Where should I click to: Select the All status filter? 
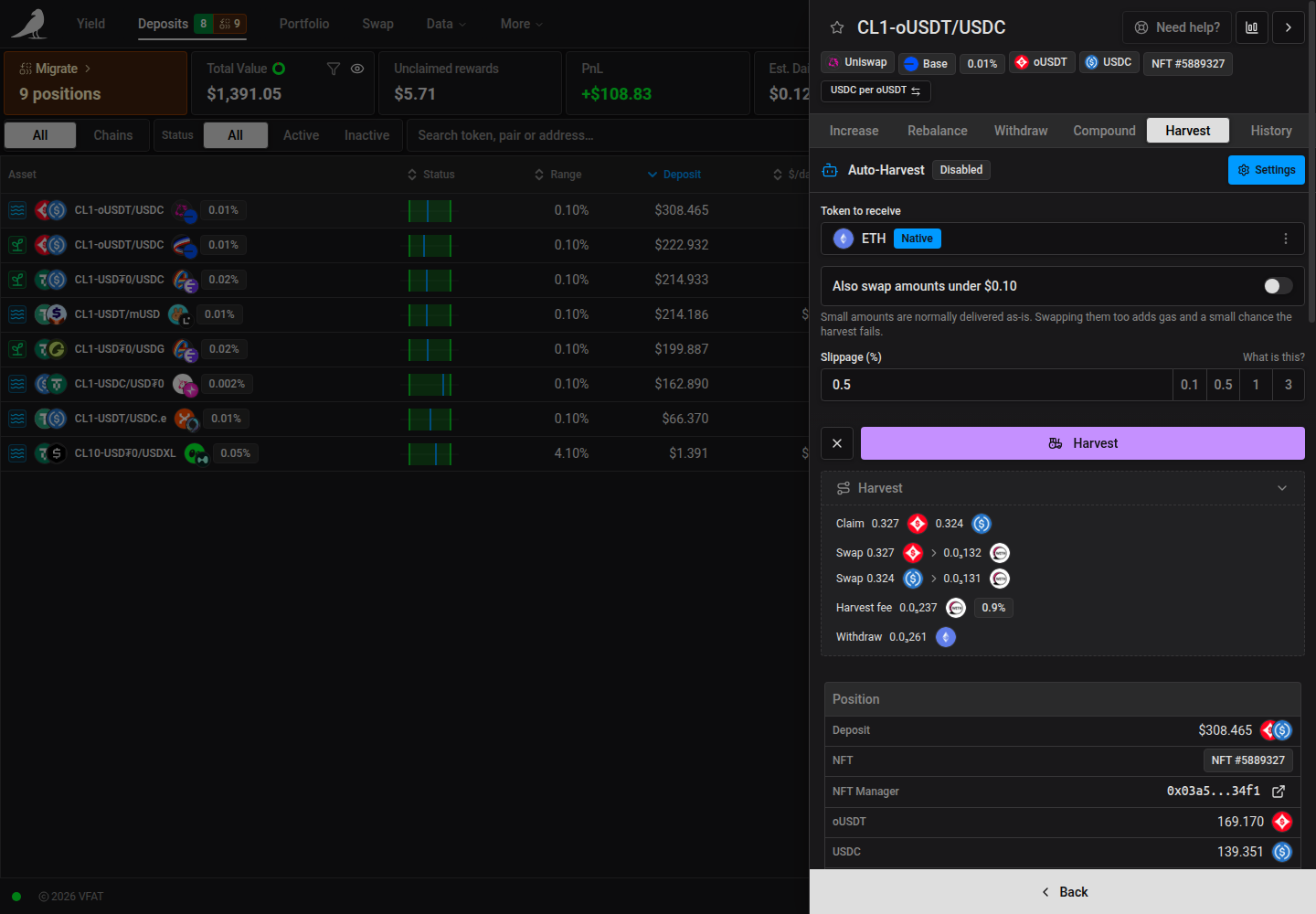[x=236, y=135]
